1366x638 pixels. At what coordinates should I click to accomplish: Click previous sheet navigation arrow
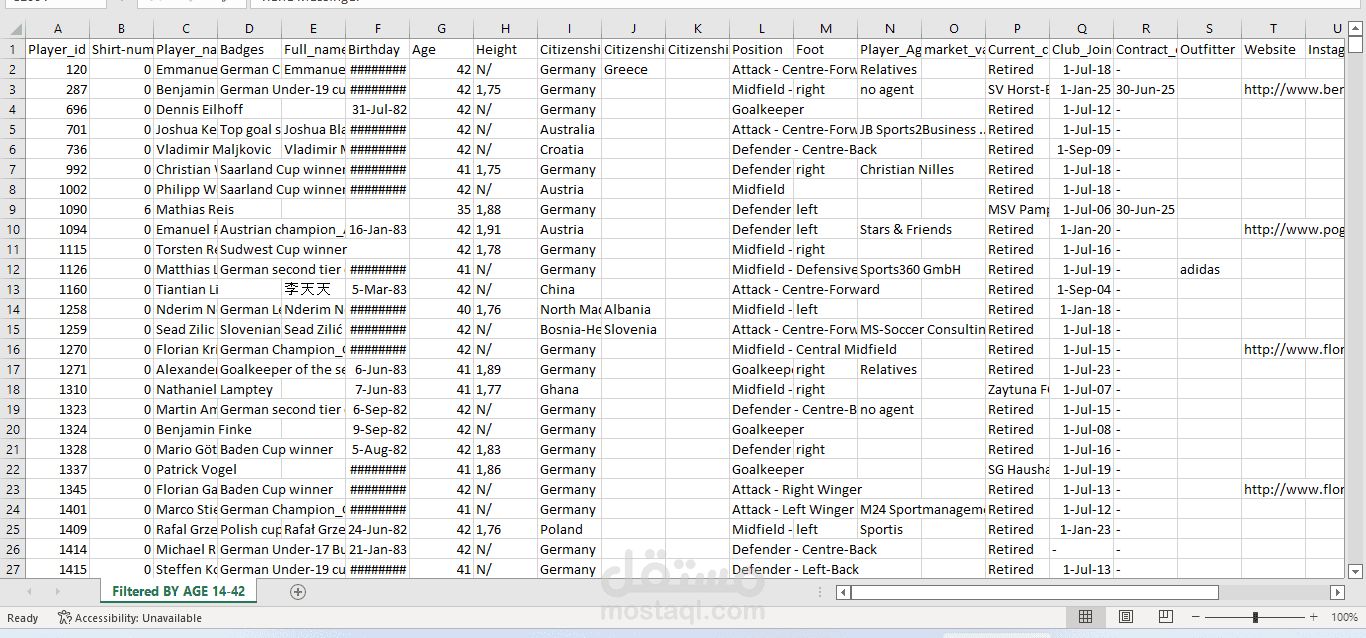[x=28, y=592]
